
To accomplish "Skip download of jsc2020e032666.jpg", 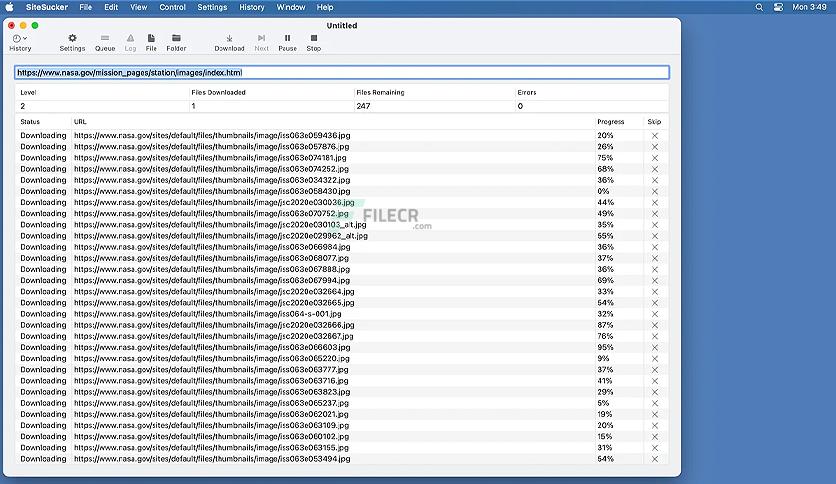I will tap(655, 325).
